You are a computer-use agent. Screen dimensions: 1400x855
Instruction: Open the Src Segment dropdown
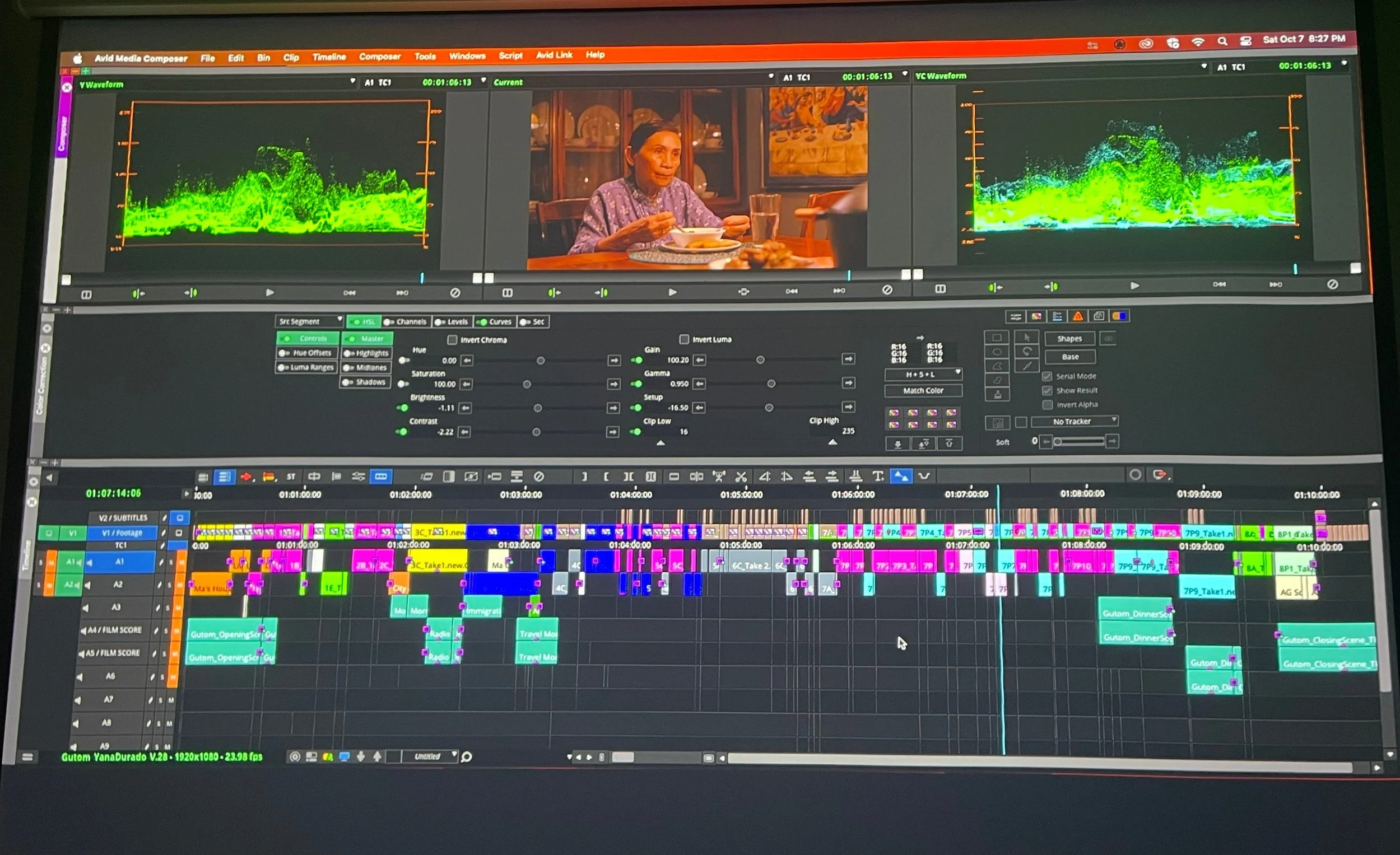[x=309, y=321]
